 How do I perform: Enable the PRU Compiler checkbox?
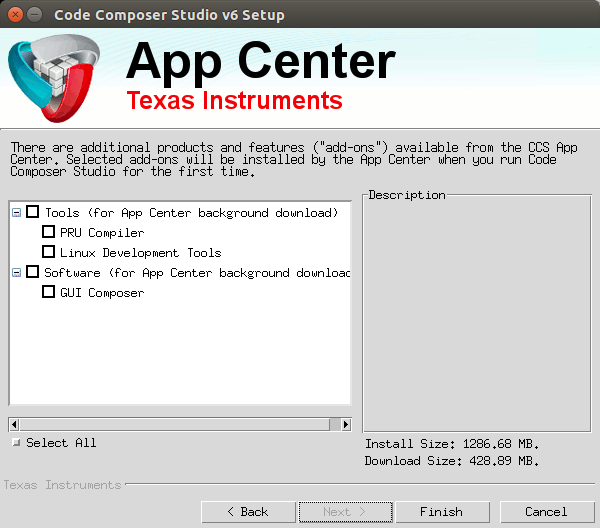click(48, 232)
